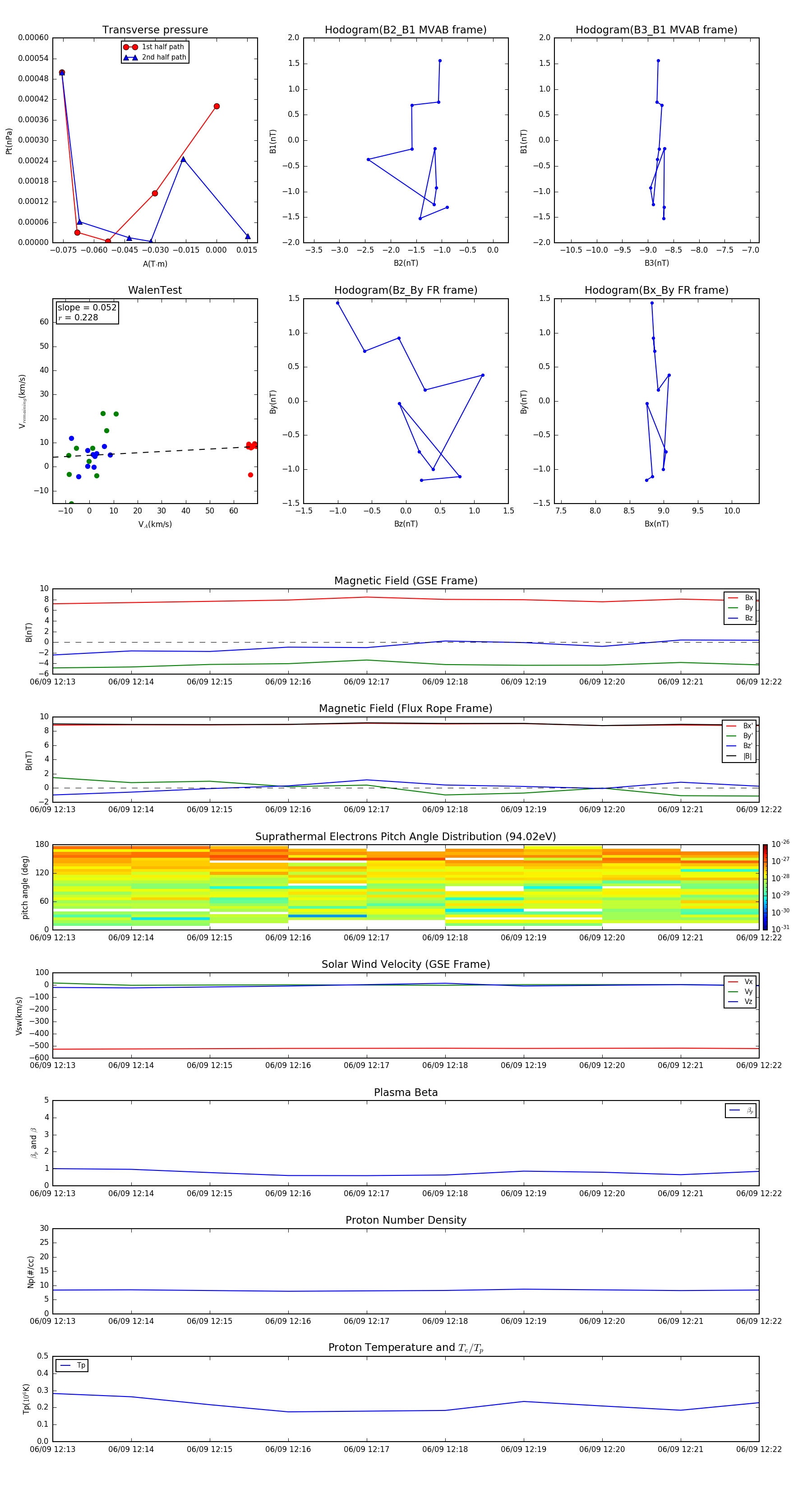Click the "Np(#/cc)" axis label
Viewport: 812px width, 1489px height.
(31, 1271)
